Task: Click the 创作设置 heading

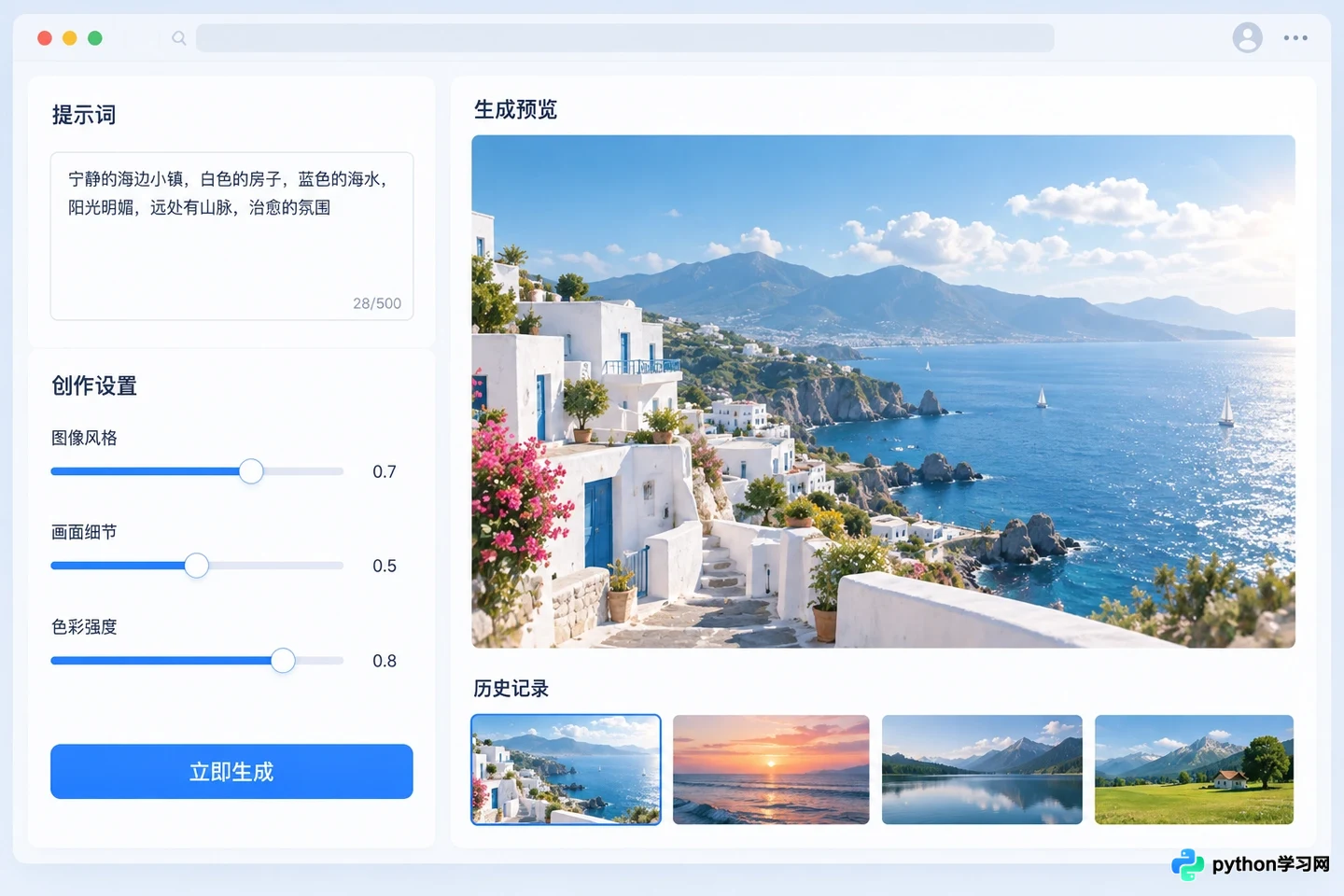Action: [94, 385]
